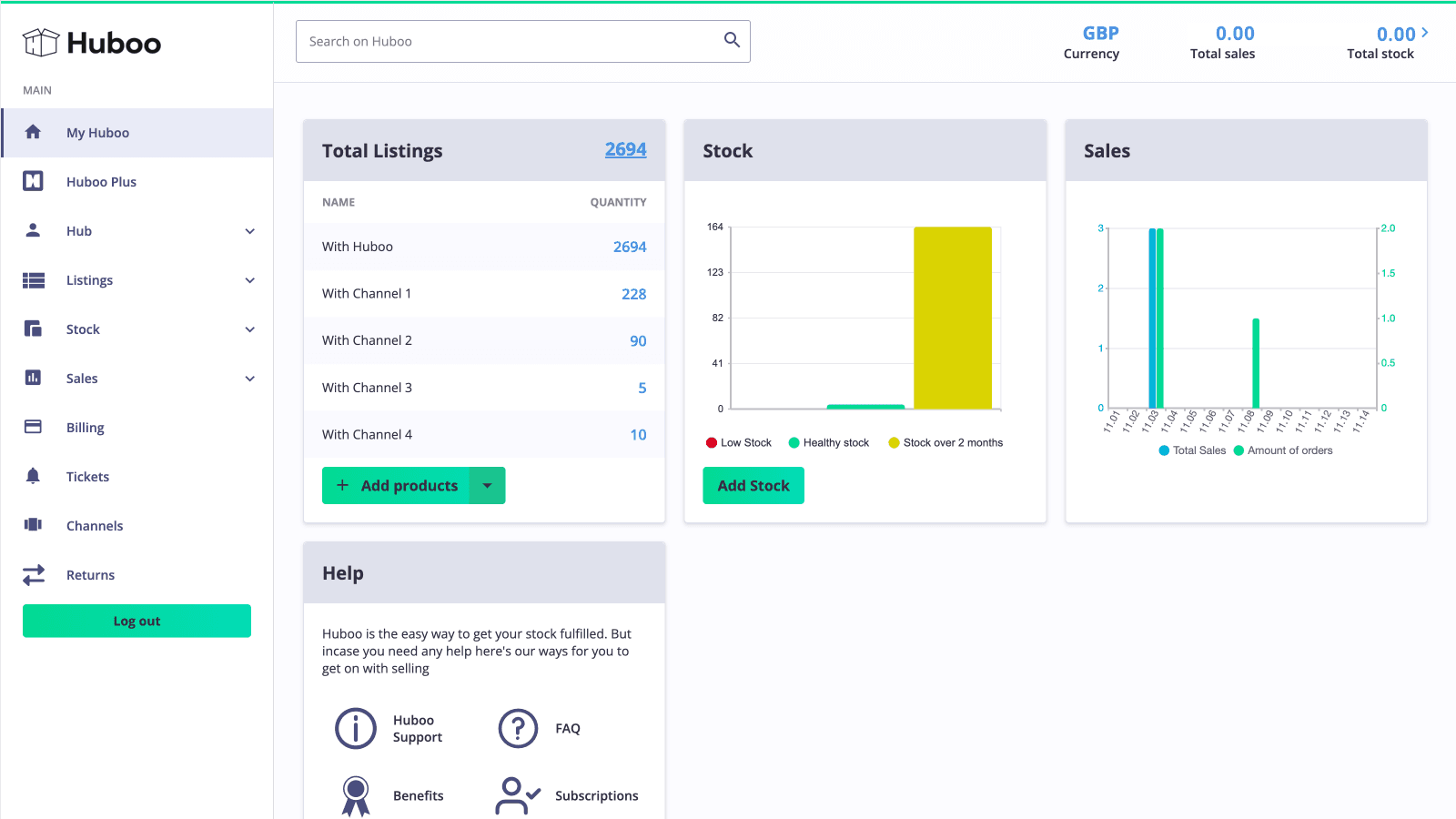Screen dimensions: 1456x819
Task: Open Returns using the arrows icon
Action: click(33, 574)
